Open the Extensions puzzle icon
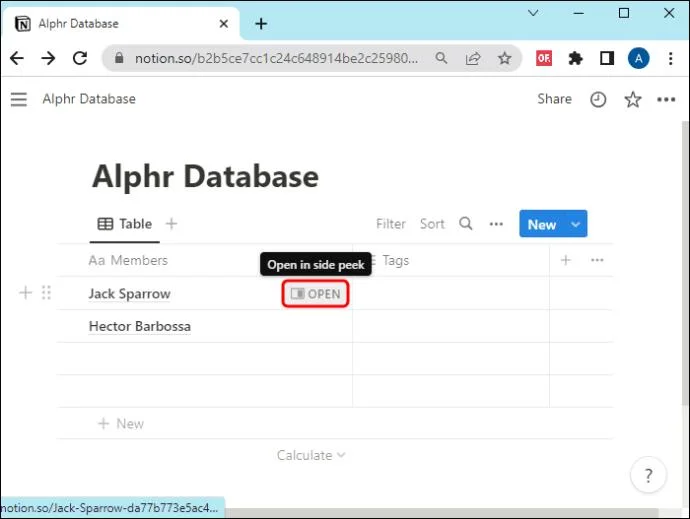 click(575, 58)
